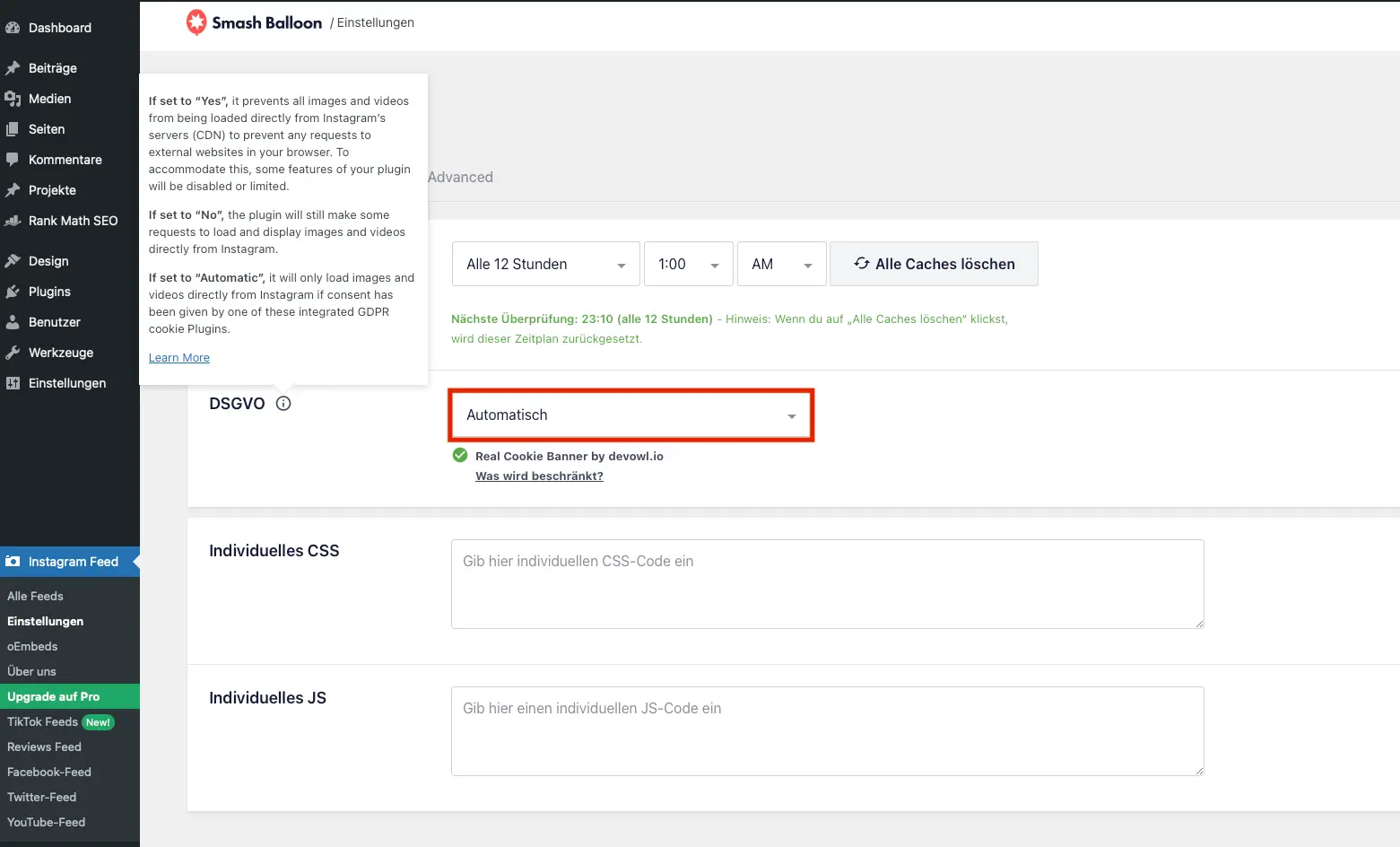Click into the Individuelles CSS text area
This screenshot has width=1400, height=847.
[x=827, y=584]
